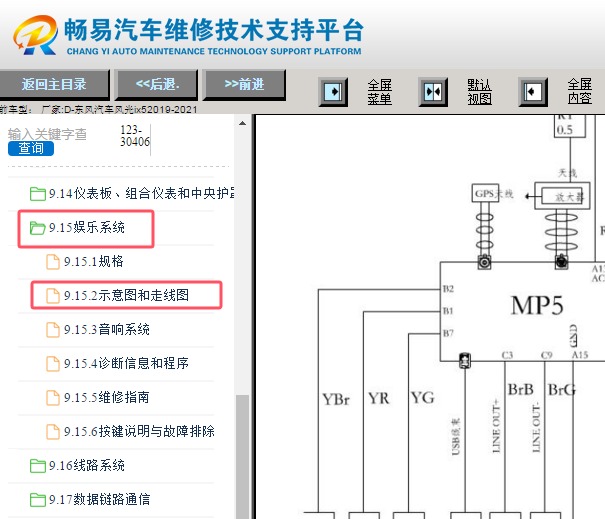Image resolution: width=605 pixels, height=519 pixels.
Task: Click the 9.15.4 page icon
Action: click(53, 363)
